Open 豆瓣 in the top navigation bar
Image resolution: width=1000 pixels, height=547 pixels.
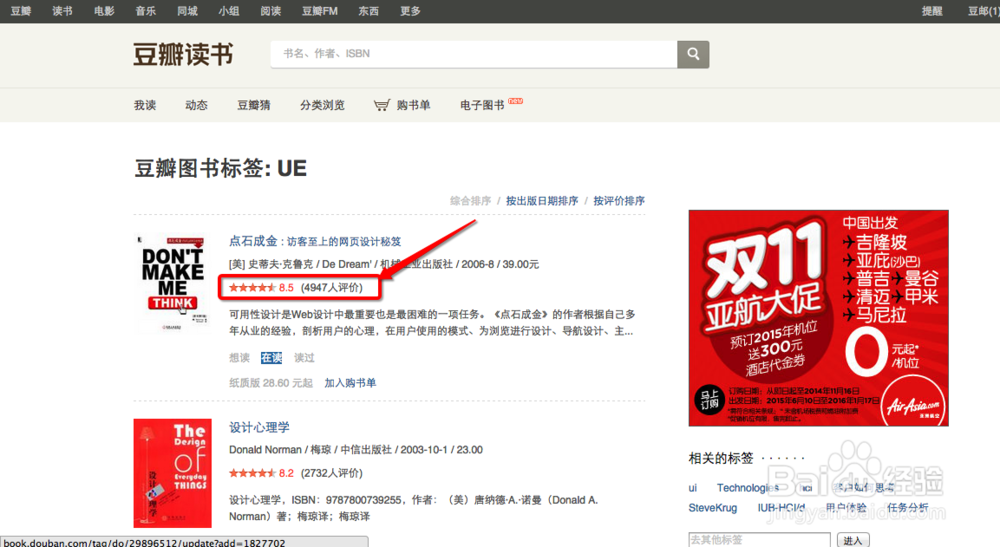[20, 11]
